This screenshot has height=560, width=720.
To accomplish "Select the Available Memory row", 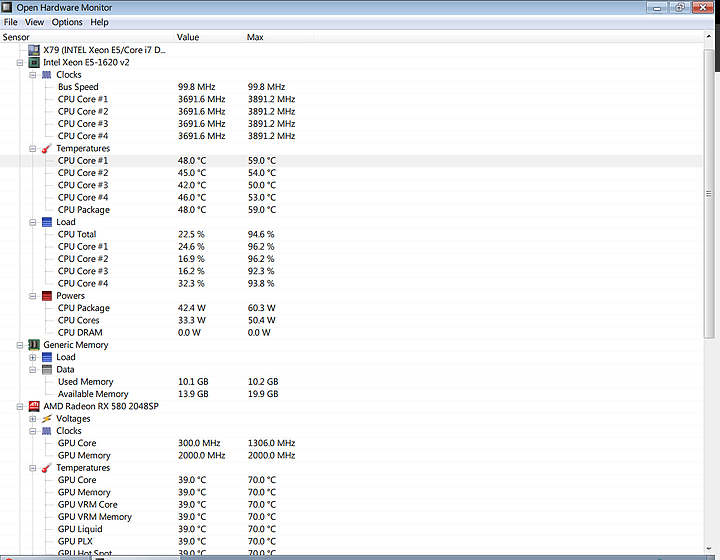I will click(x=351, y=394).
